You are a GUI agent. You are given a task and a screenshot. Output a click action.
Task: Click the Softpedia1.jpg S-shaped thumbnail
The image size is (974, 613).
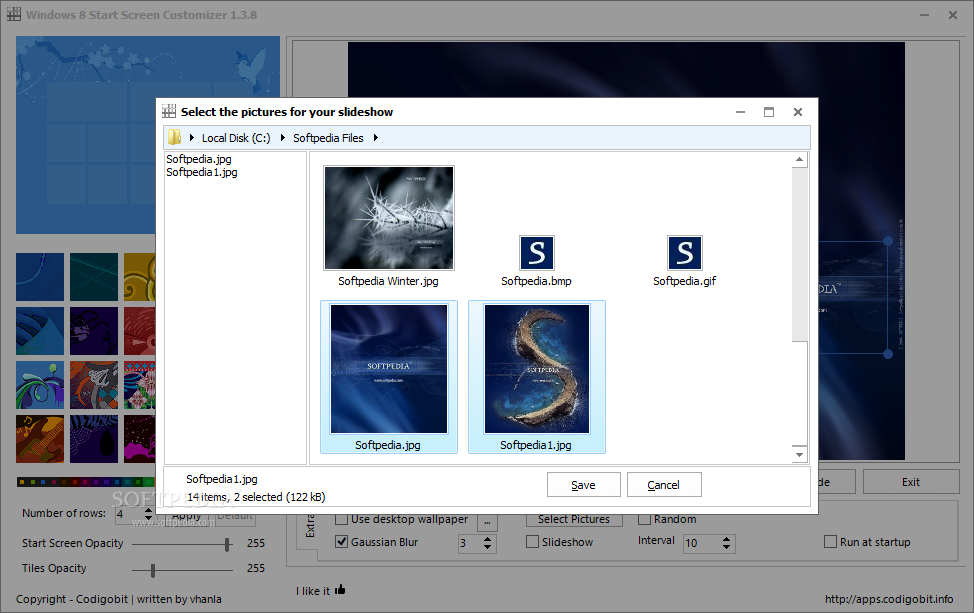[x=537, y=369]
